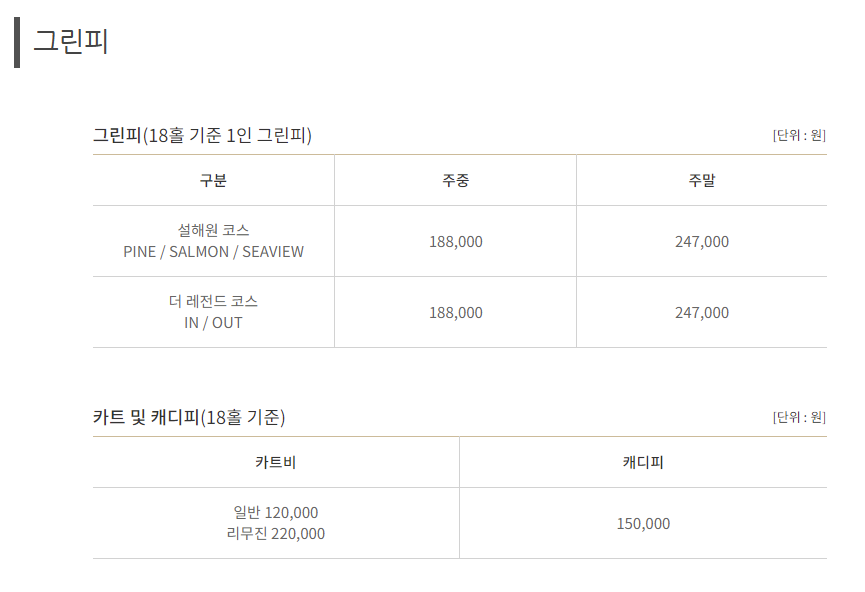
Task: Click the 일반 120,000 cart fee
Action: [276, 513]
